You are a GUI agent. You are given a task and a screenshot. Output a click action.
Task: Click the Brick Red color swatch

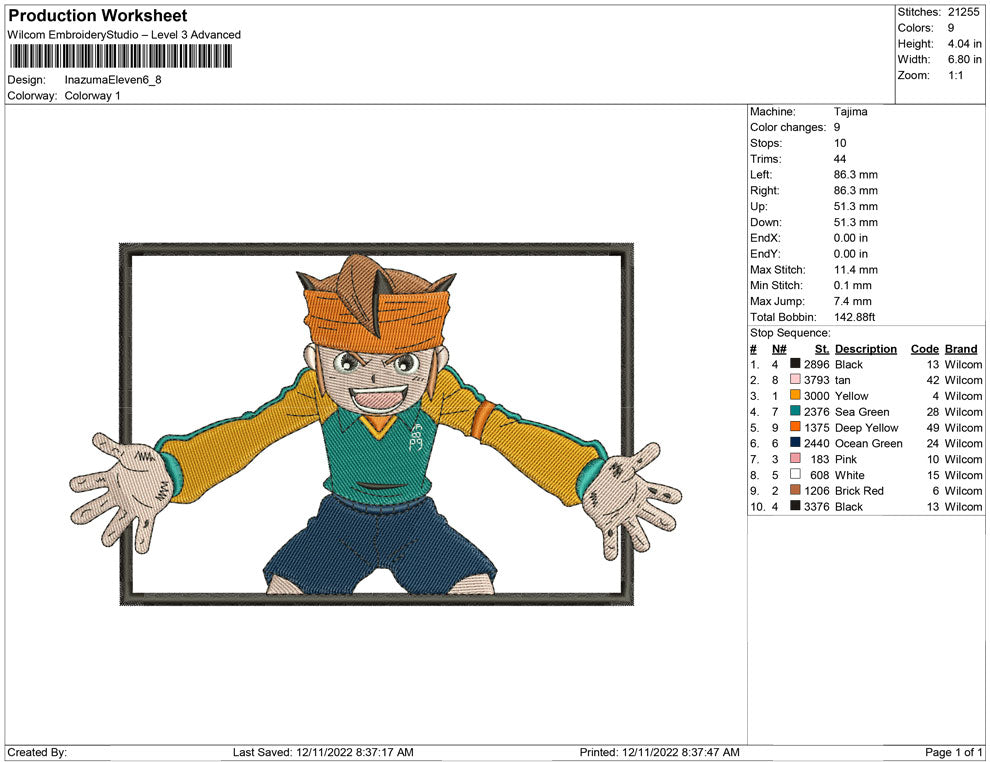pyautogui.click(x=795, y=490)
